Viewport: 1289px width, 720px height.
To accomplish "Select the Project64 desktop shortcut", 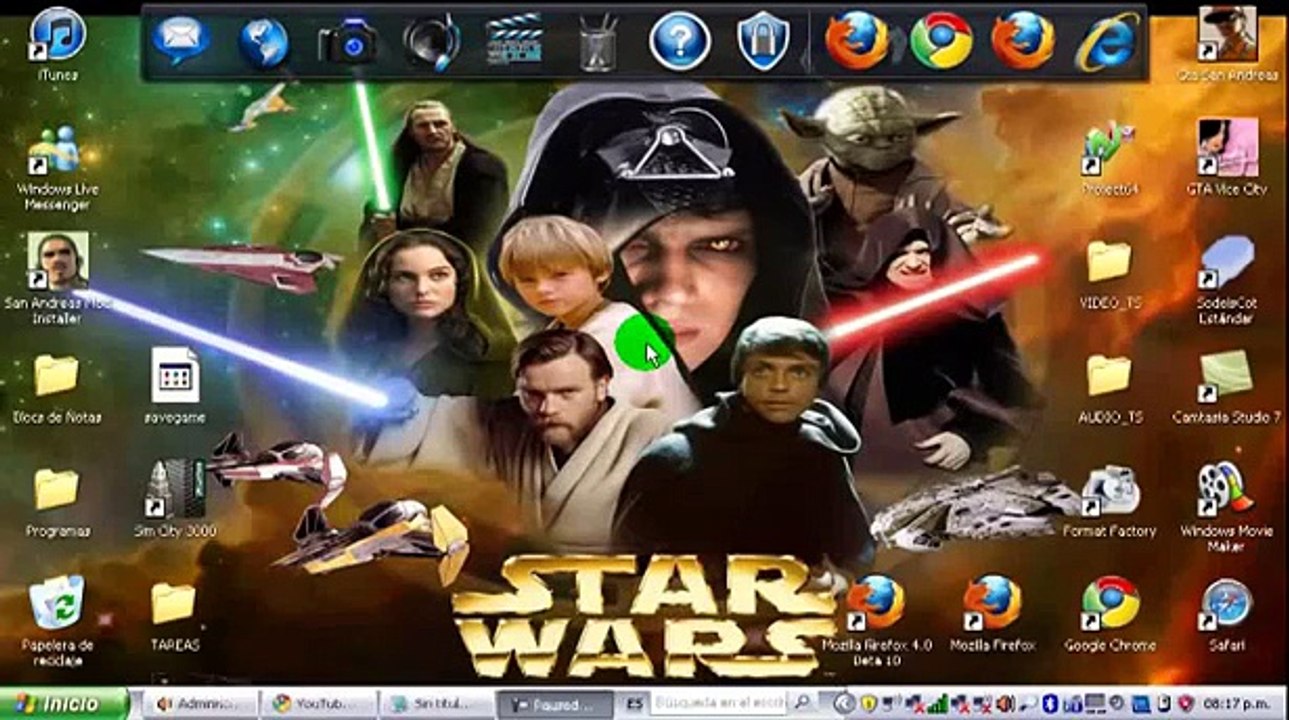I will pos(1110,158).
